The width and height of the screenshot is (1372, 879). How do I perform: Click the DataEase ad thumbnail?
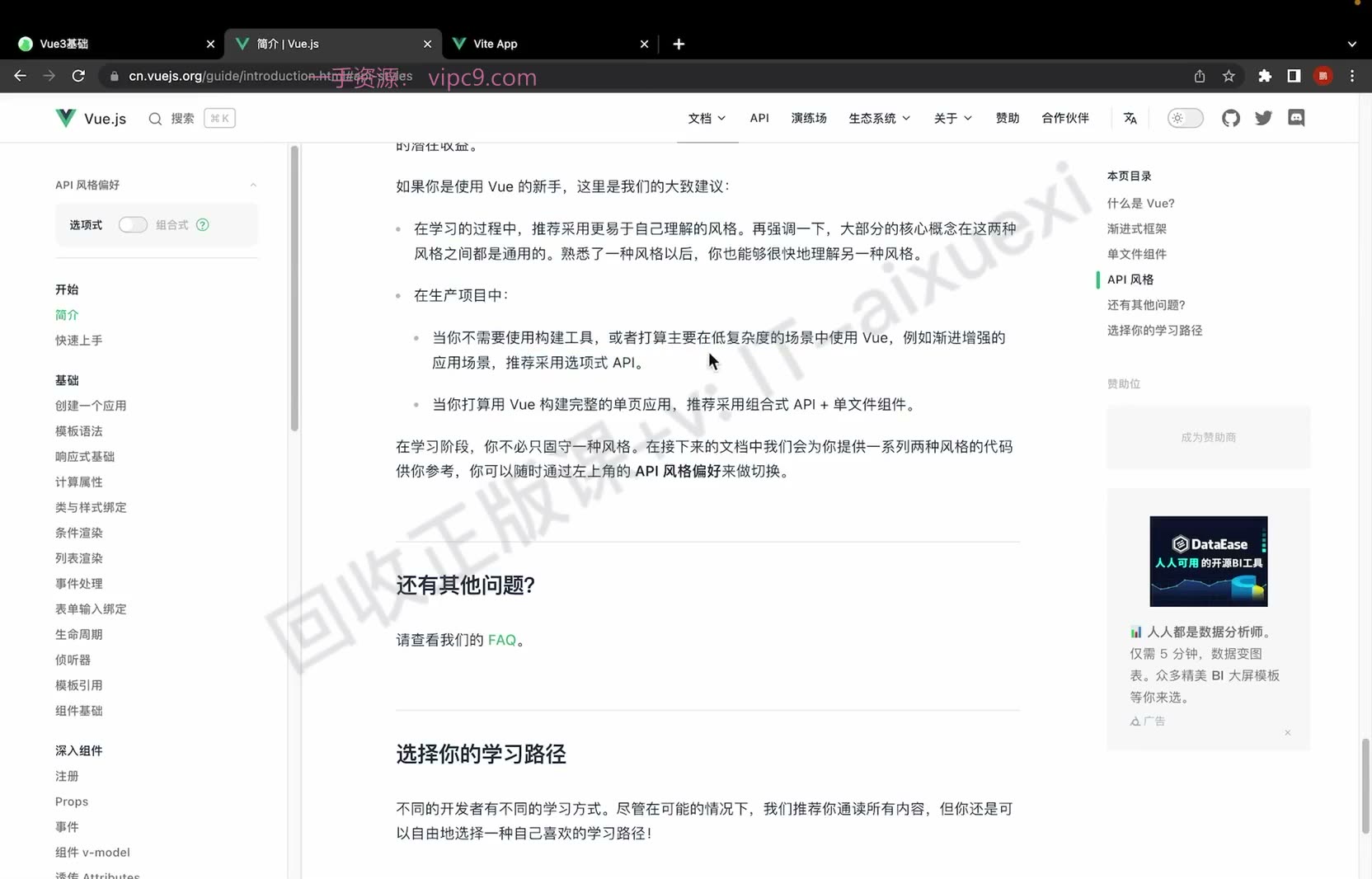point(1208,562)
